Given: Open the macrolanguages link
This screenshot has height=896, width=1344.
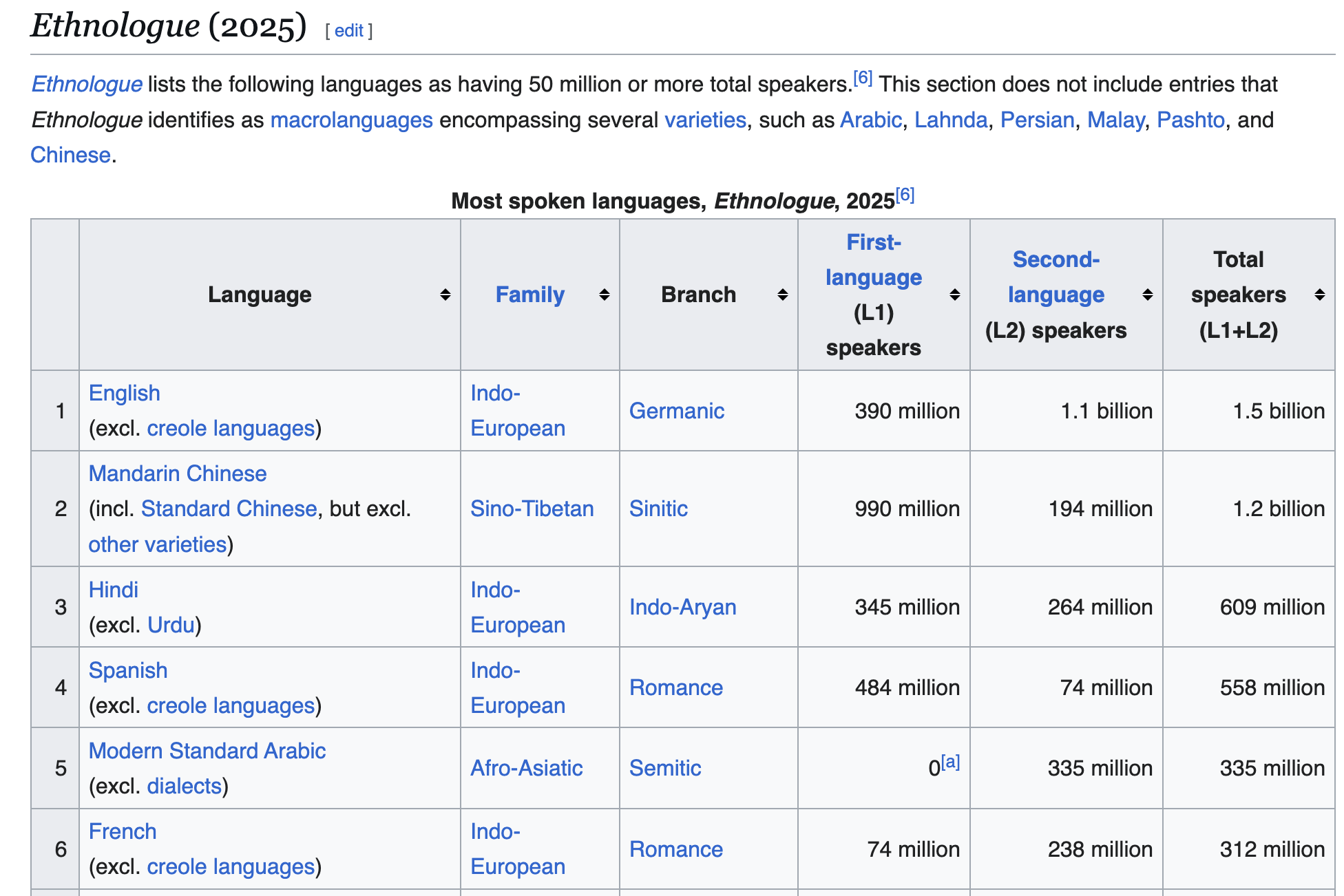Looking at the screenshot, I should (351, 120).
